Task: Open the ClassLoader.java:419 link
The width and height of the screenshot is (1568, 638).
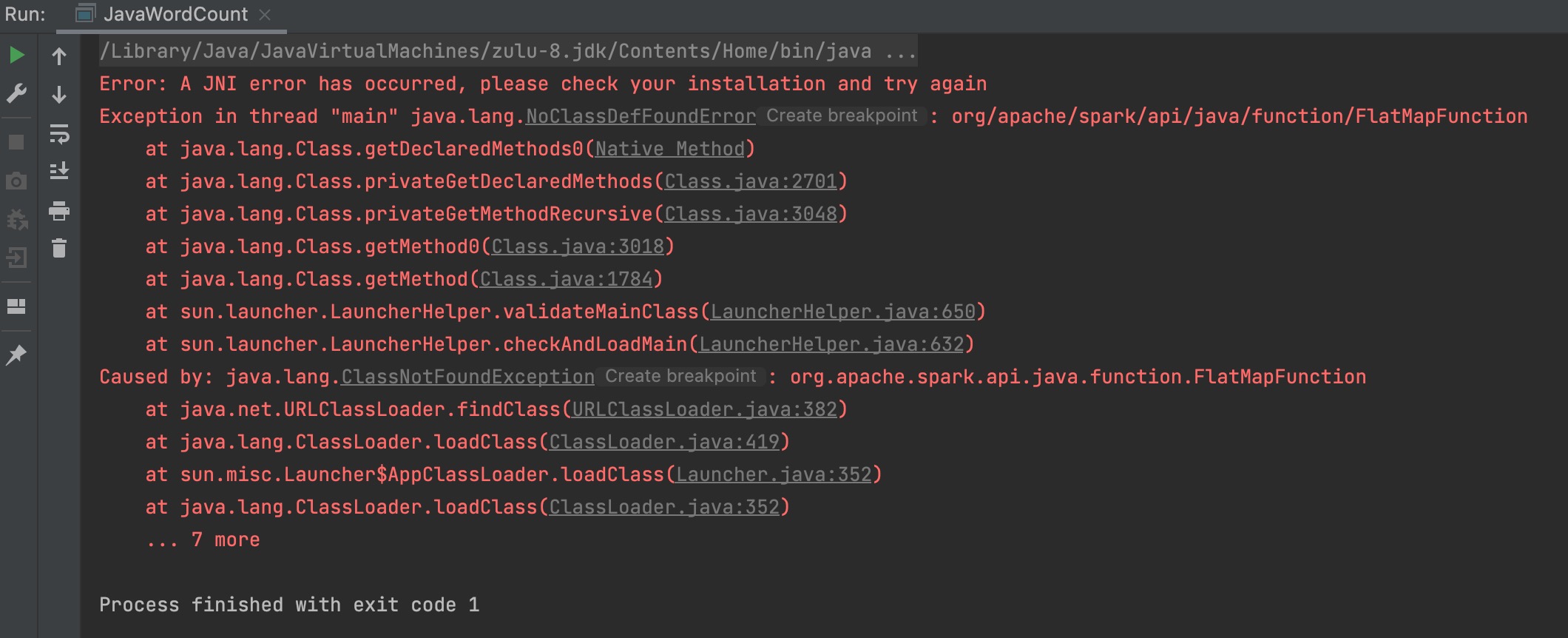Action: point(664,442)
